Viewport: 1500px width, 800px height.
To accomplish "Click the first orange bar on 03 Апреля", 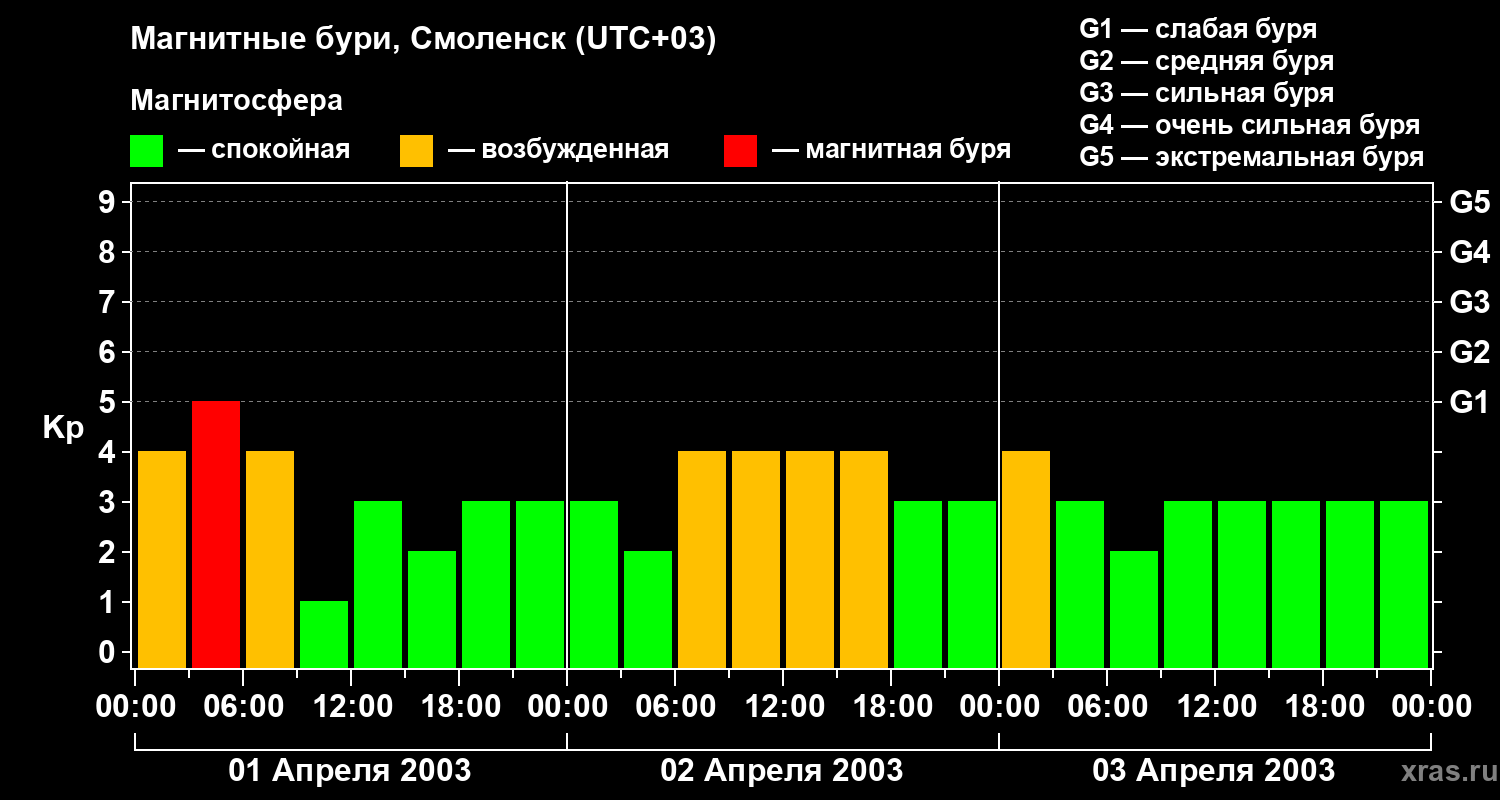I will pos(1026,559).
